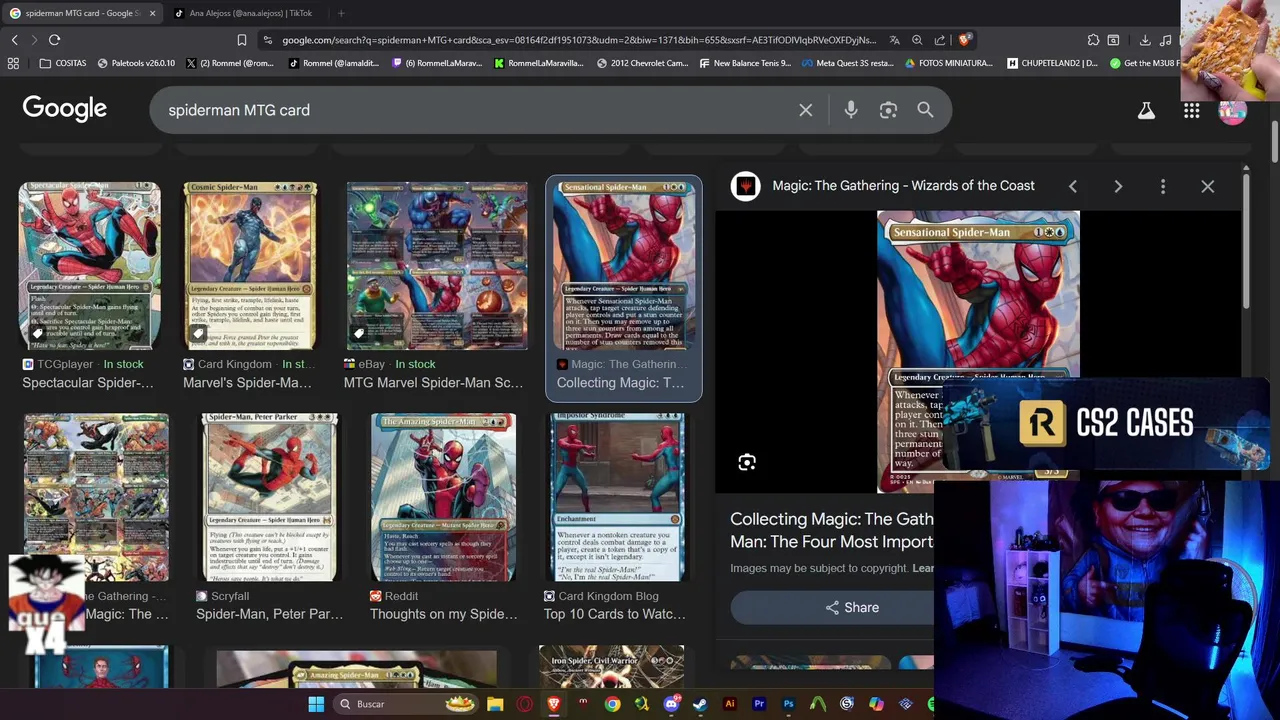
Task: Open the RommelLaMaravilla Kick bookmark
Action: pyautogui.click(x=539, y=63)
